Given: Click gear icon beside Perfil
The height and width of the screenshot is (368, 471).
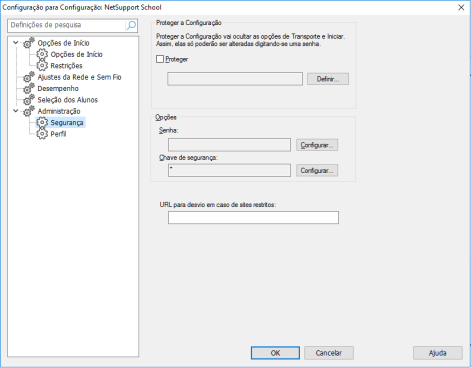Looking at the screenshot, I should (42, 134).
